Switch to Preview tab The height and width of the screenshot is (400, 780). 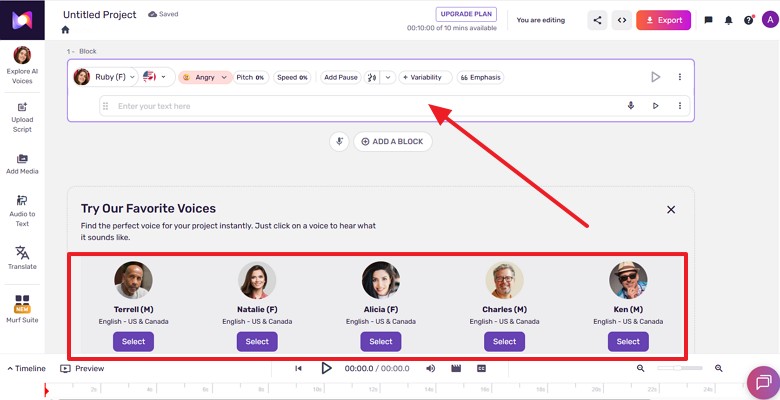click(82, 369)
